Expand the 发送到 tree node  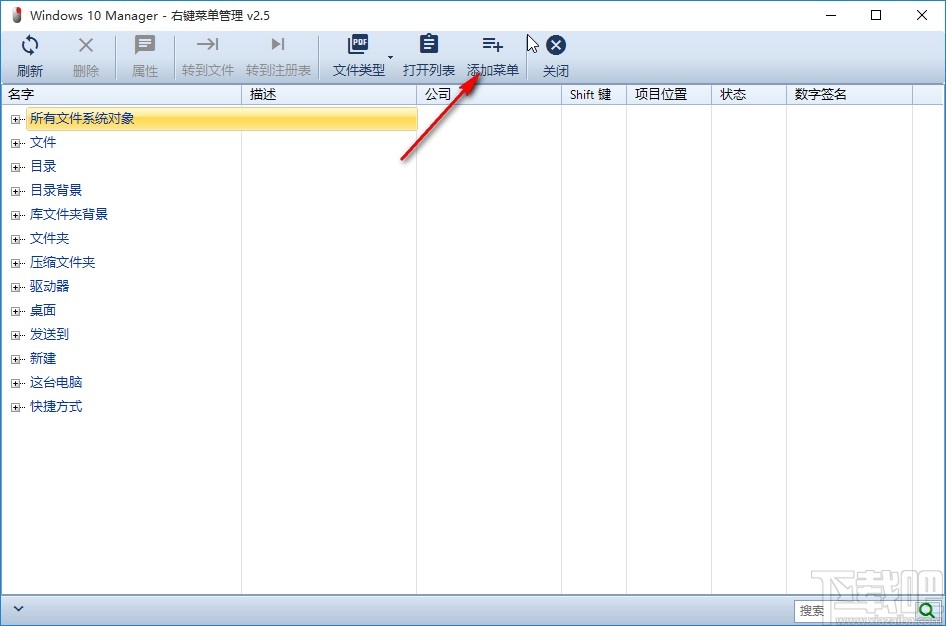tap(16, 334)
